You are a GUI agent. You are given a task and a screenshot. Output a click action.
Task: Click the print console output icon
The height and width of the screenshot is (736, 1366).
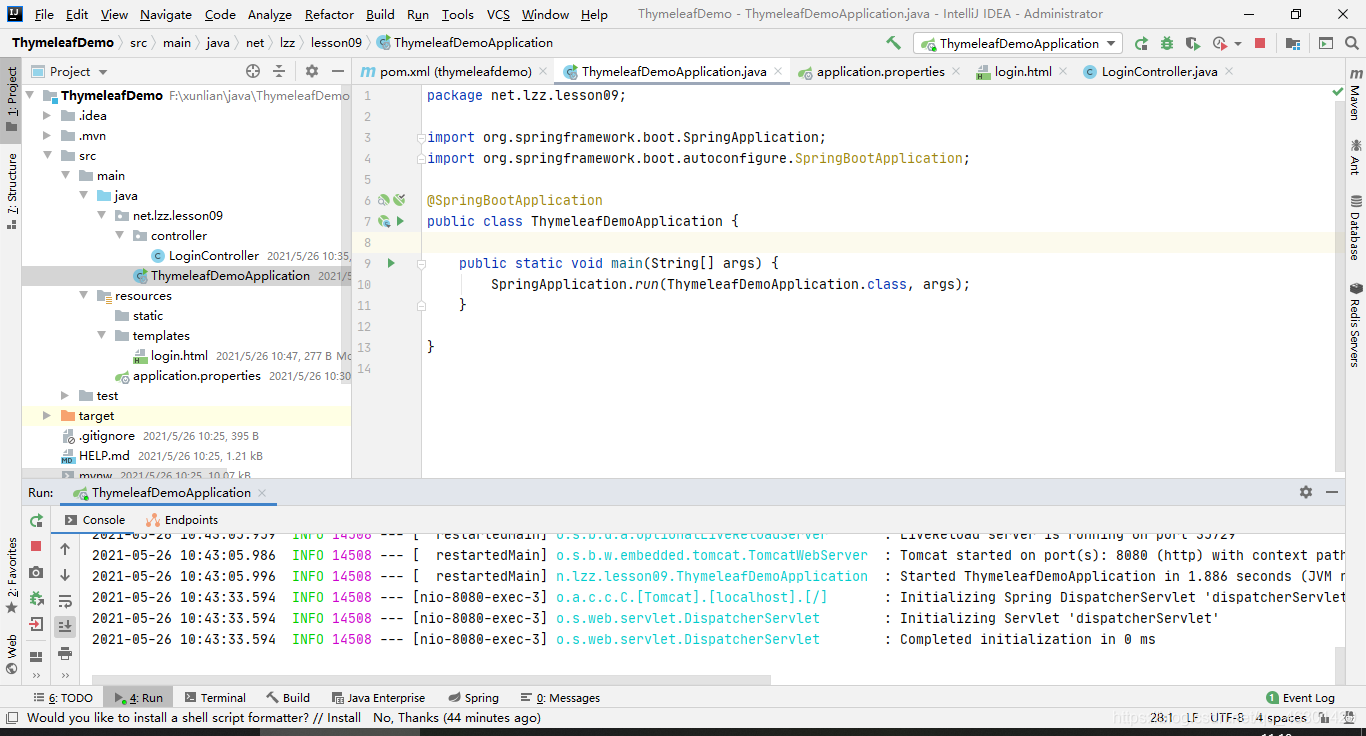point(65,653)
